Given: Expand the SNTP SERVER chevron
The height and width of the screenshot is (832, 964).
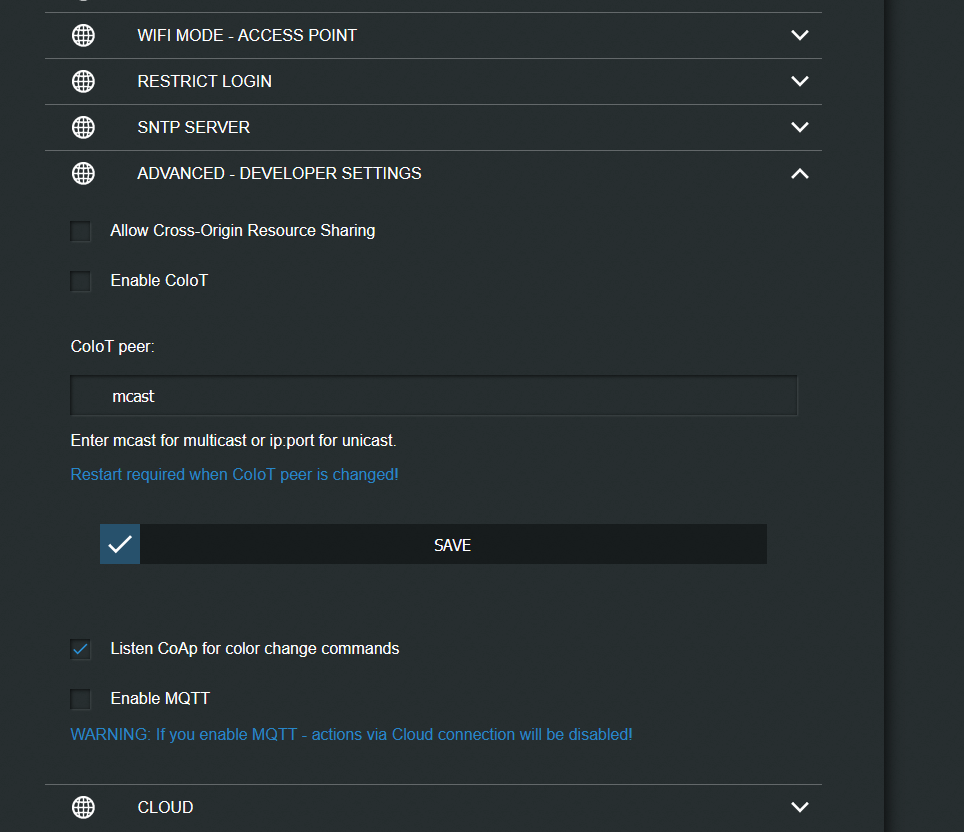Looking at the screenshot, I should tap(799, 127).
